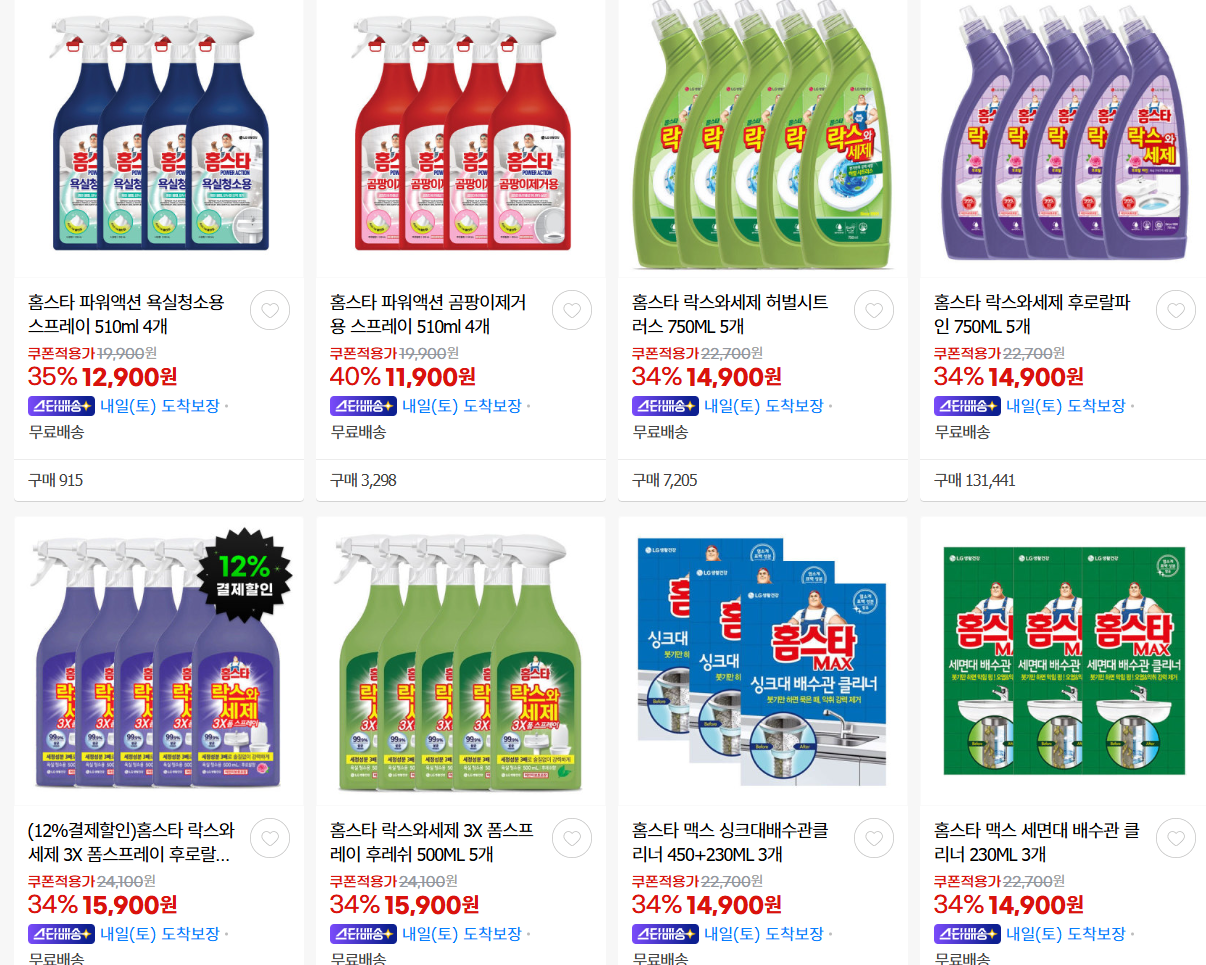Click the 34% 15,900원 price on 후레쉬 500ML
The height and width of the screenshot is (965, 1206).
pos(405,905)
